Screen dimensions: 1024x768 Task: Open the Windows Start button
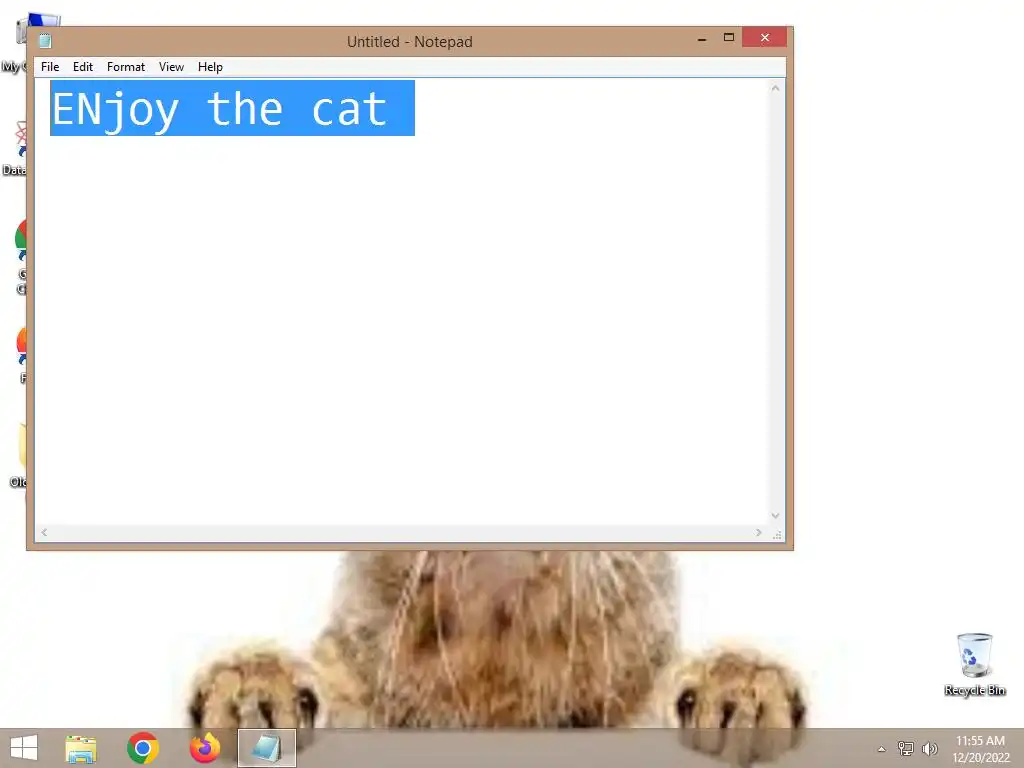(24, 748)
